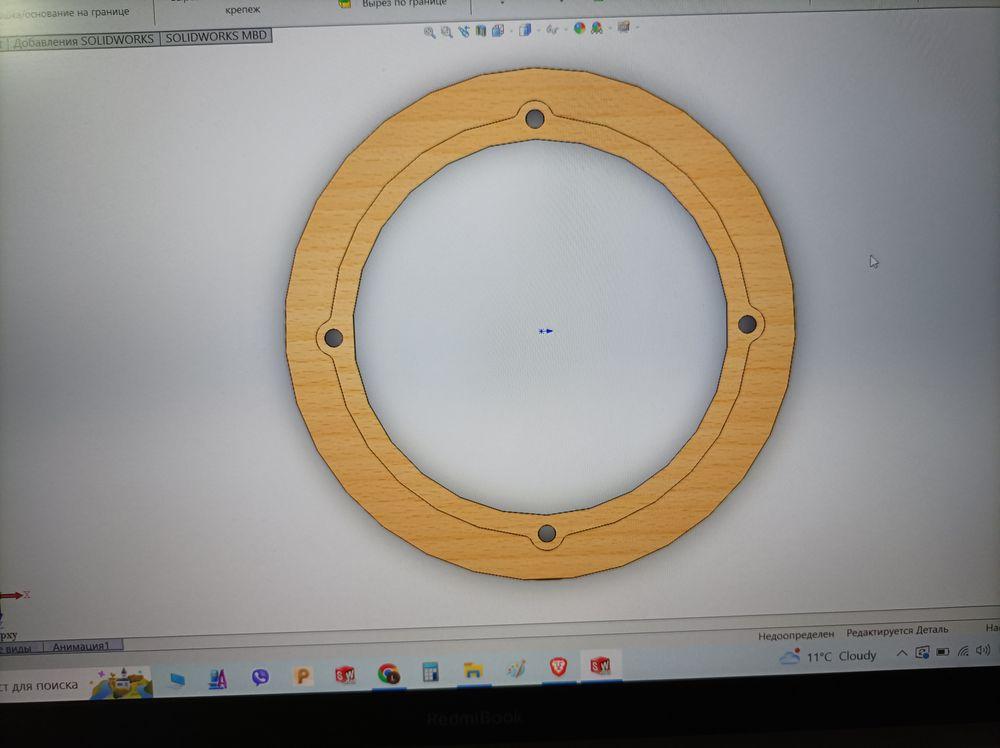
Task: Select the Zoom to Area tool
Action: [446, 32]
